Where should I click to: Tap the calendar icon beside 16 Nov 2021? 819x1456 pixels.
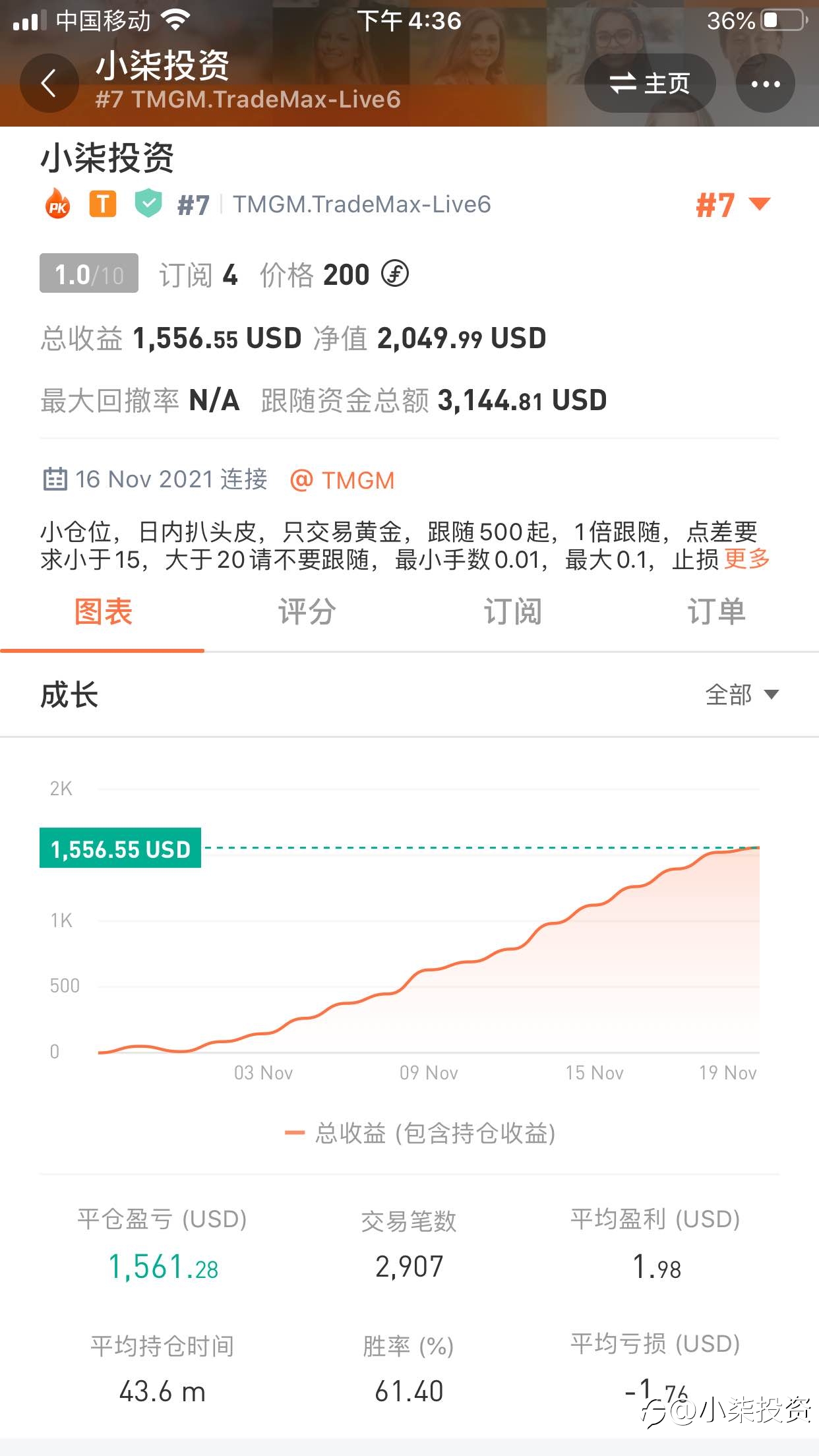click(55, 479)
